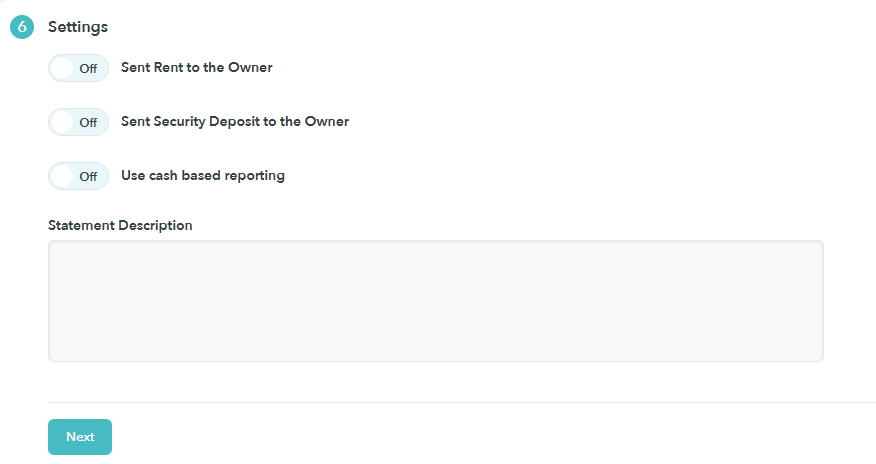Focus the Statement Description text area
This screenshot has width=876, height=464.
(436, 301)
